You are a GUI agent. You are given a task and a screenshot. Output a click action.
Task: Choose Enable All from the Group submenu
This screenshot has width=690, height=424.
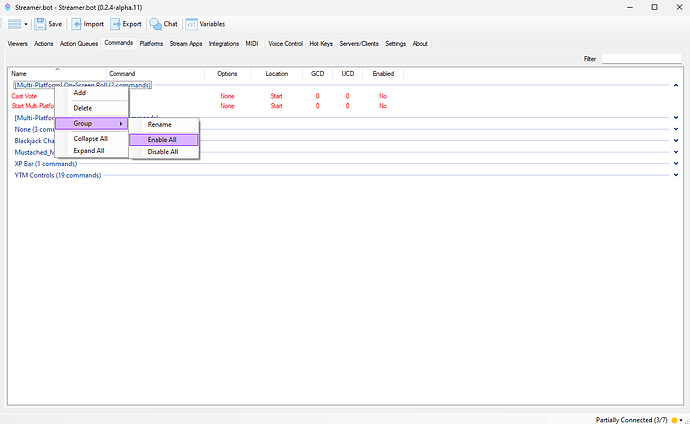(163, 139)
